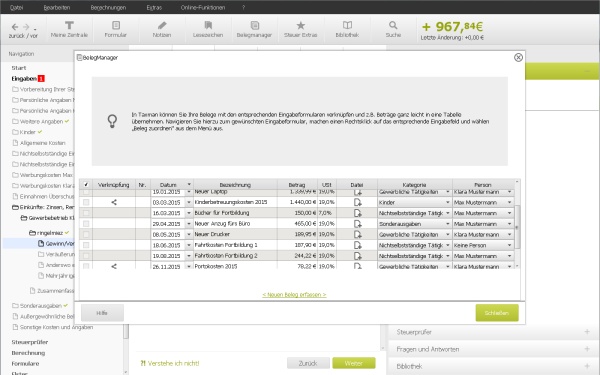Open history dropdown next to zurück / vor
The image size is (600, 375).
pyautogui.click(x=35, y=29)
